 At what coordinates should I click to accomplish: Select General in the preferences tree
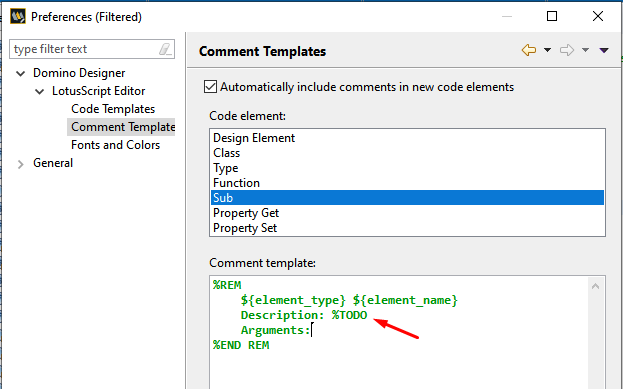[x=53, y=163]
